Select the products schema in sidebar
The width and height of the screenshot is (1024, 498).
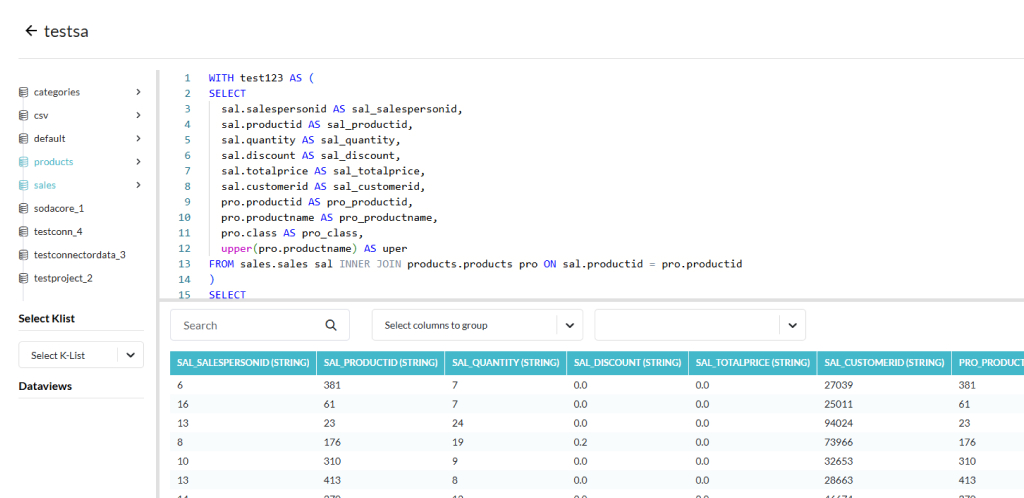pos(53,161)
